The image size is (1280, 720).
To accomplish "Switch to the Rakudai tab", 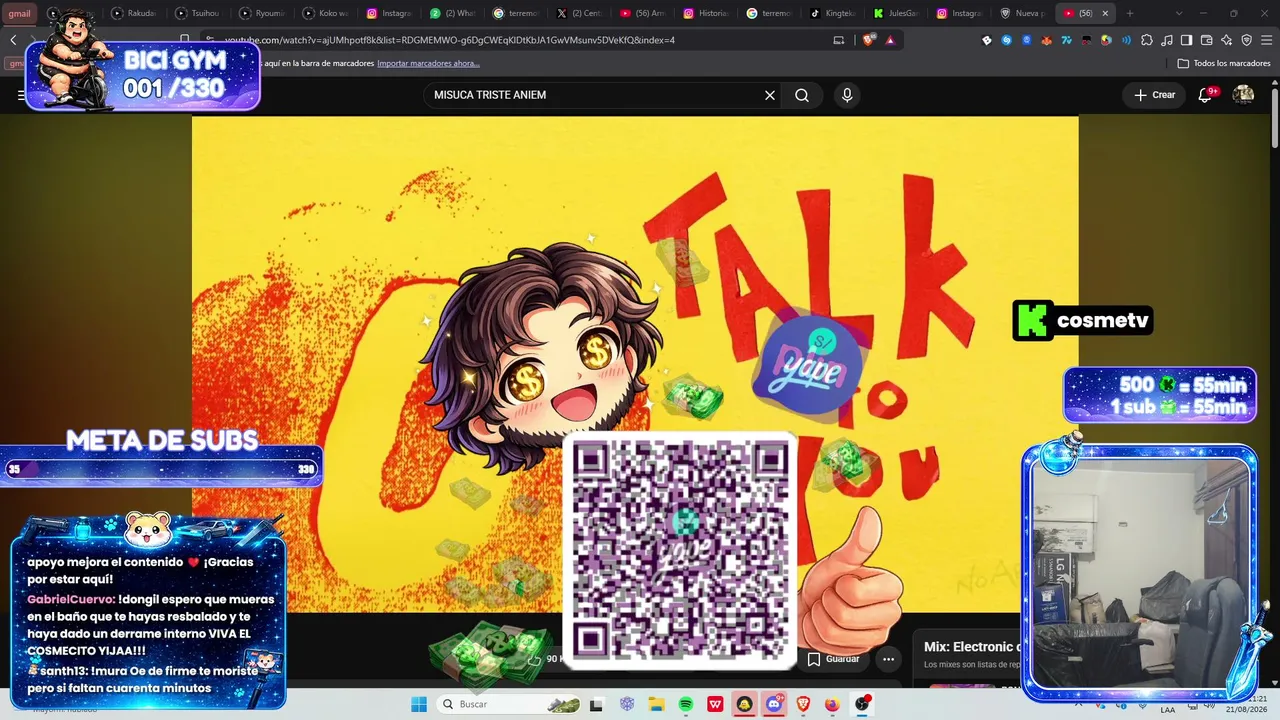I will point(135,14).
